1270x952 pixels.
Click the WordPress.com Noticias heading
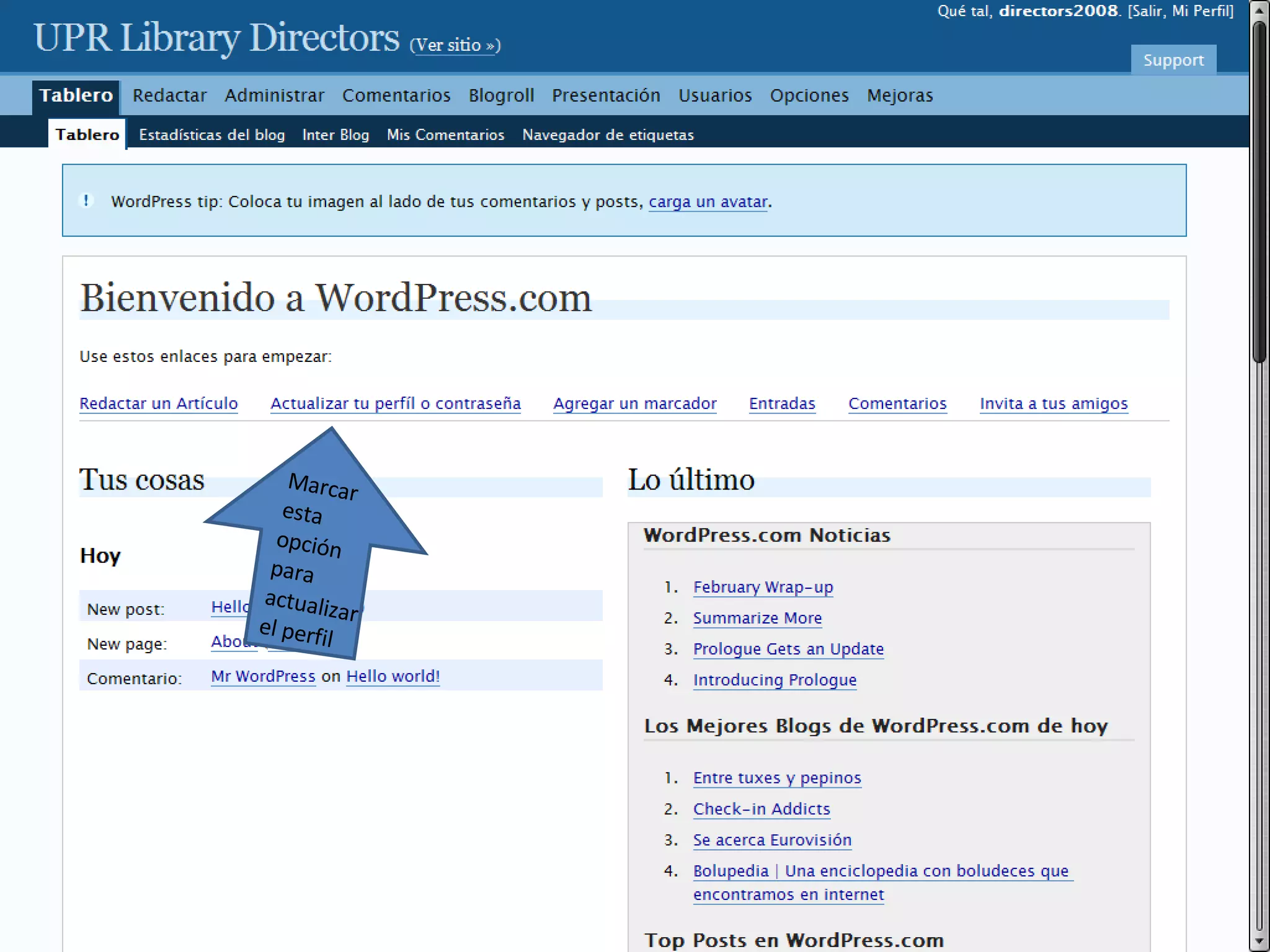coord(767,535)
